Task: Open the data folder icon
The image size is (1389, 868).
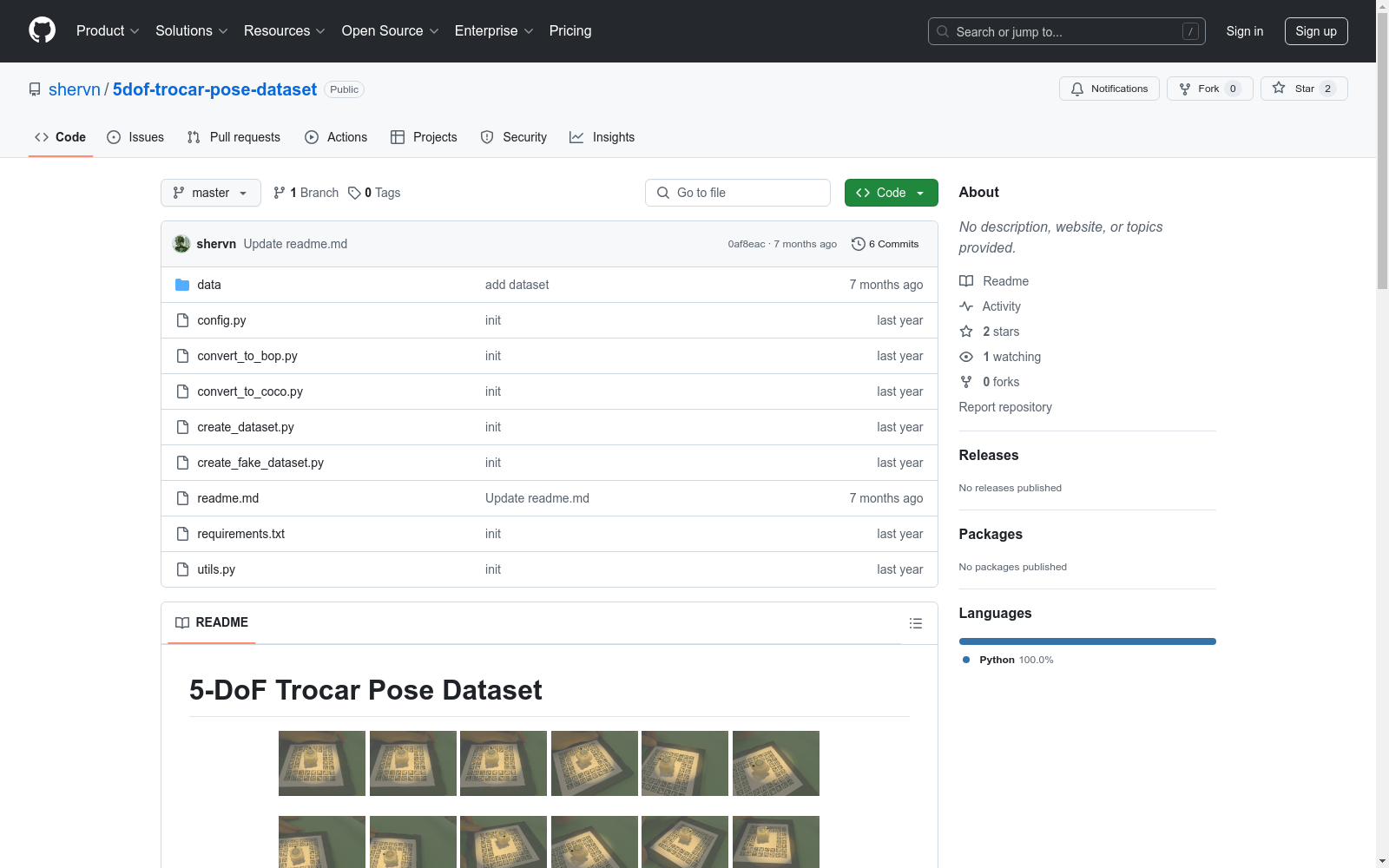Action: 182,285
